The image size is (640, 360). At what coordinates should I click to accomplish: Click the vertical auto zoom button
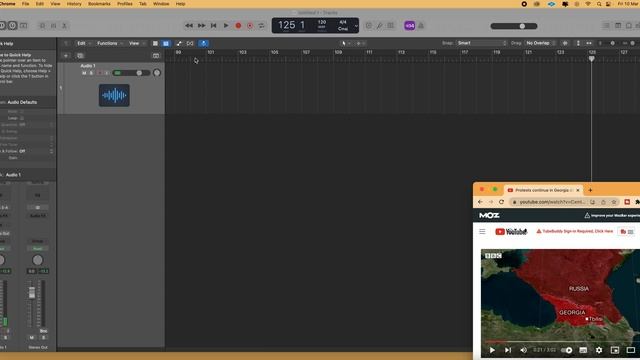[x=578, y=43]
